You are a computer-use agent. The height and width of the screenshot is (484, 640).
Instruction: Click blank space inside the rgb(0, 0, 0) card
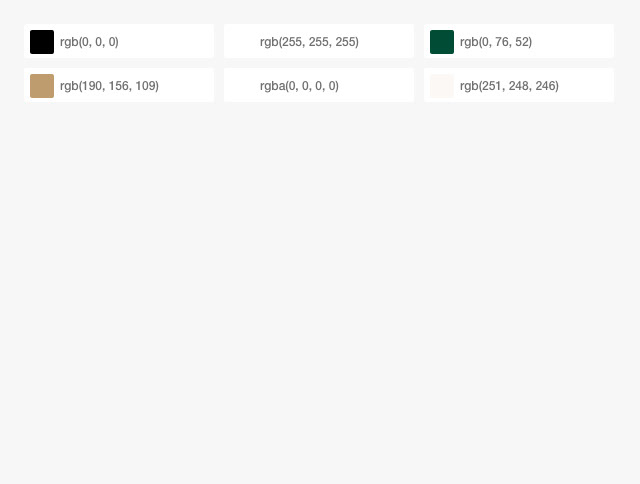[167, 41]
